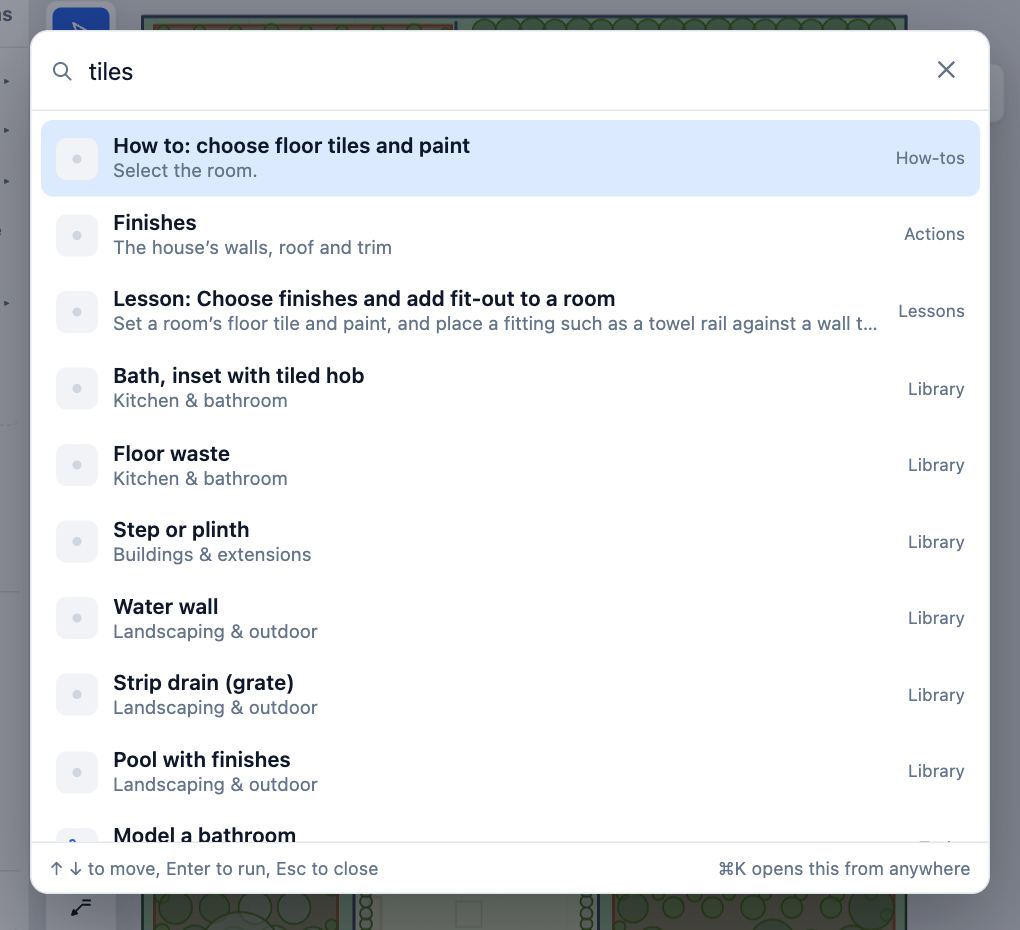
Task: Click icon beside Step or plinth
Action: coord(77,541)
